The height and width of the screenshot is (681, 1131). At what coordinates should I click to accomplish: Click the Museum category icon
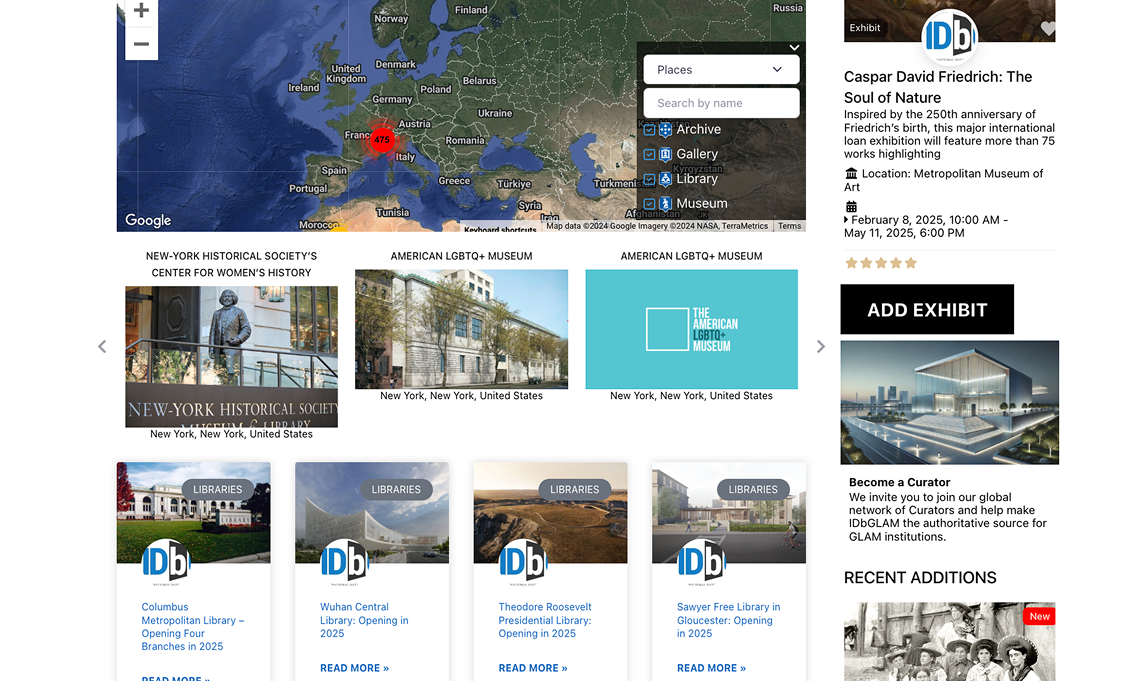pos(666,204)
